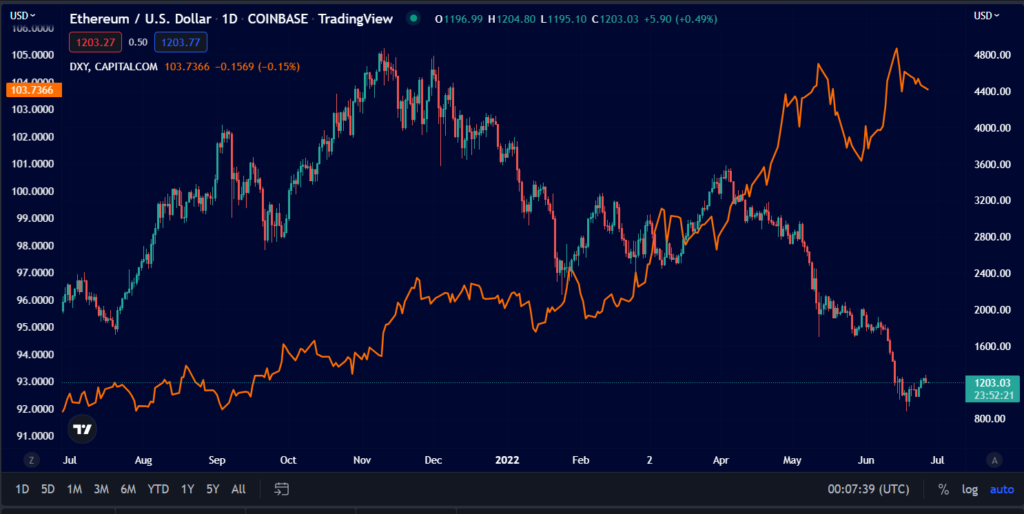The height and width of the screenshot is (514, 1024).
Task: Toggle percent scale mode
Action: pos(943,489)
